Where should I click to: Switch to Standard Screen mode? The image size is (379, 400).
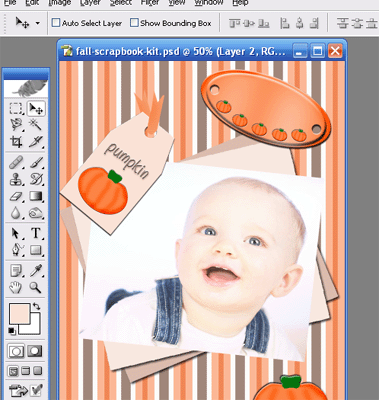point(13,371)
